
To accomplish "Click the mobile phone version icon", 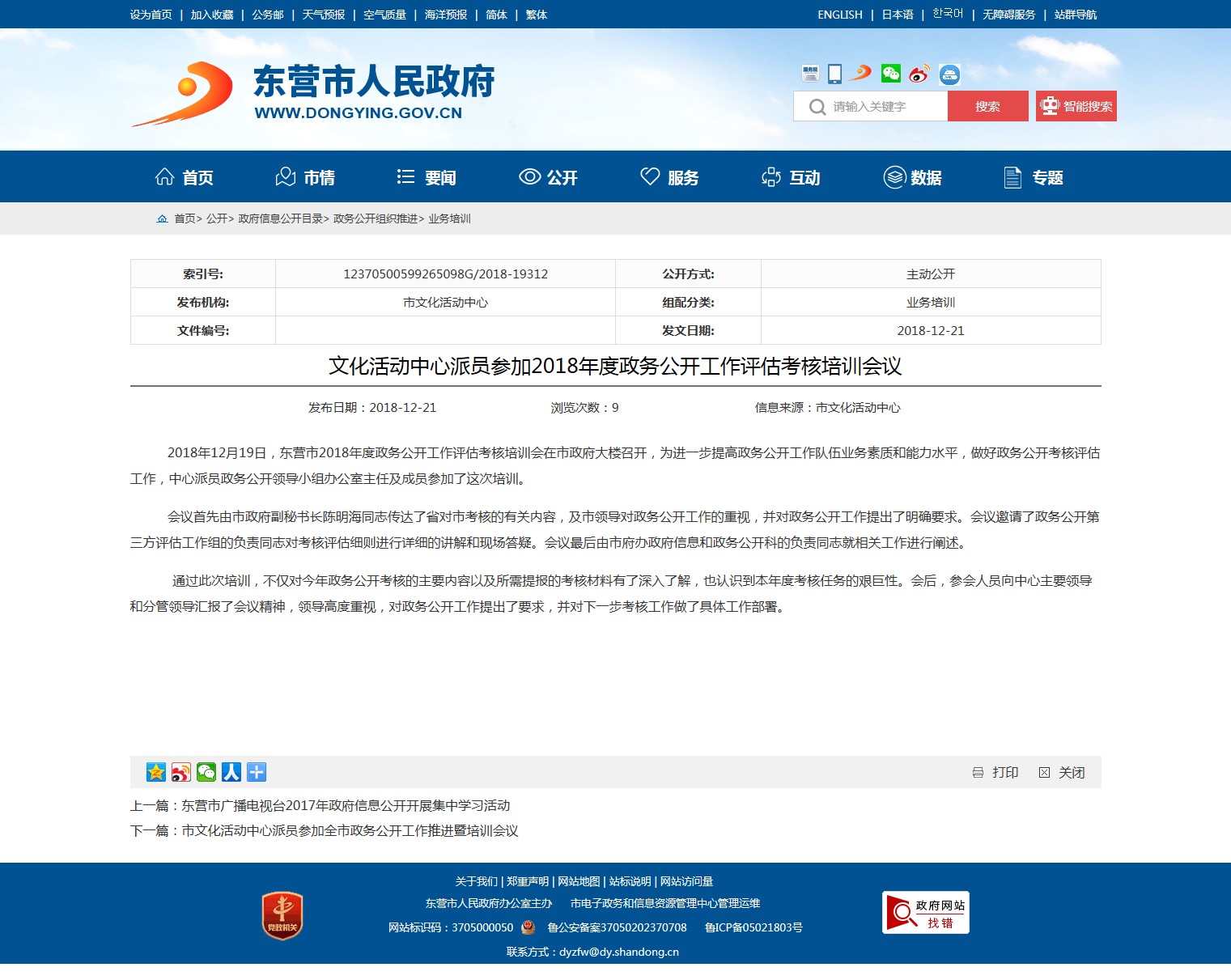I will (x=834, y=74).
